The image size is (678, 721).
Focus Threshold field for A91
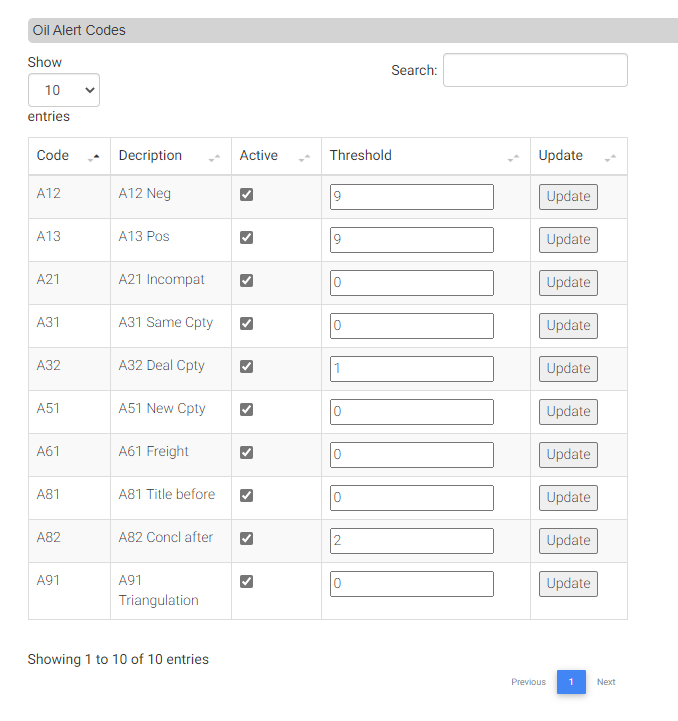coord(412,584)
